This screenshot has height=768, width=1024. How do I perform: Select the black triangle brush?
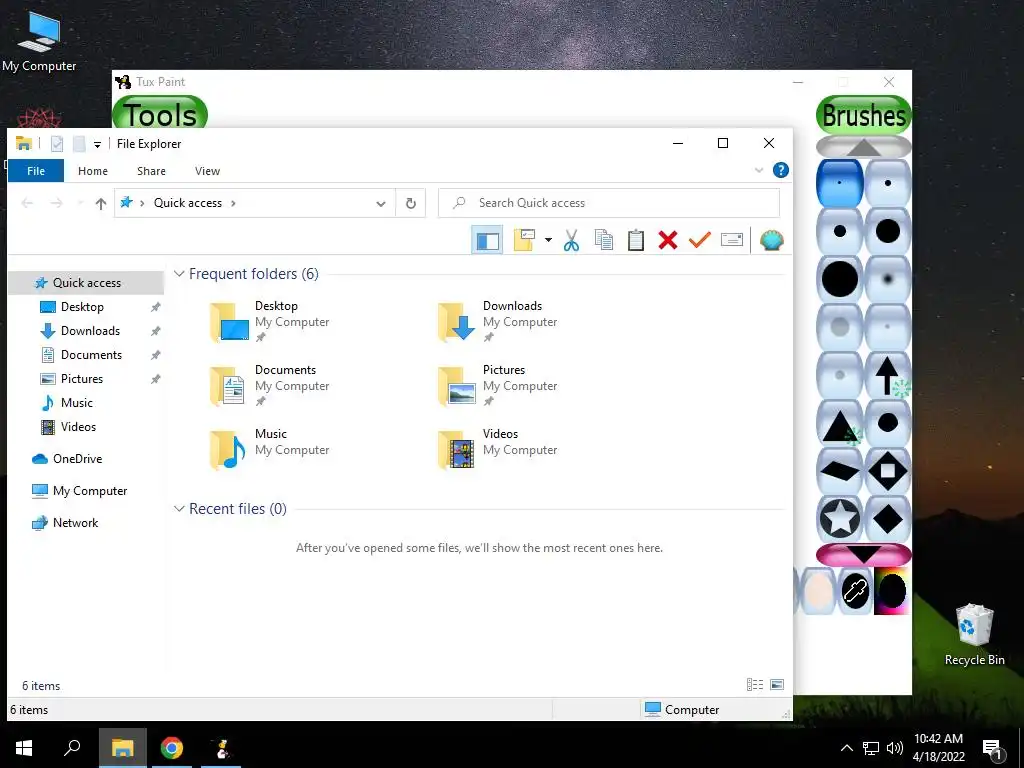coord(840,423)
